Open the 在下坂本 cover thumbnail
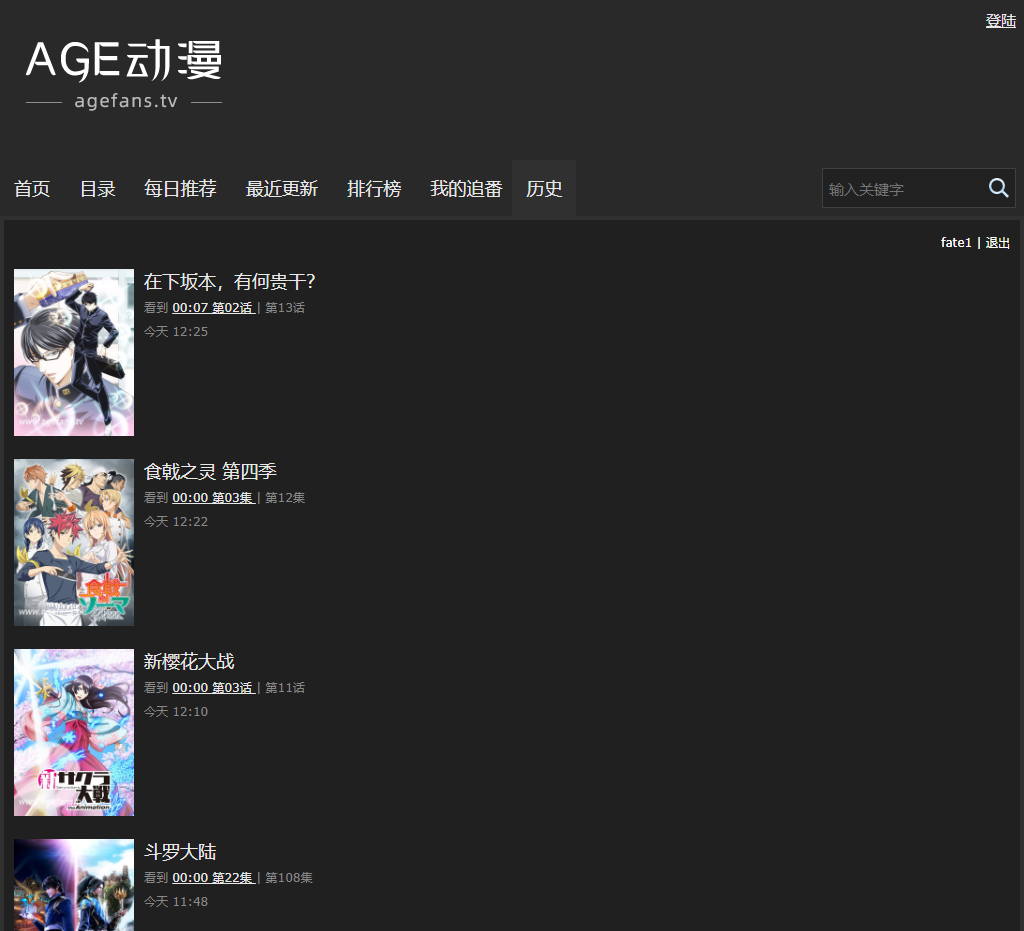The width and height of the screenshot is (1024, 931). pos(74,353)
